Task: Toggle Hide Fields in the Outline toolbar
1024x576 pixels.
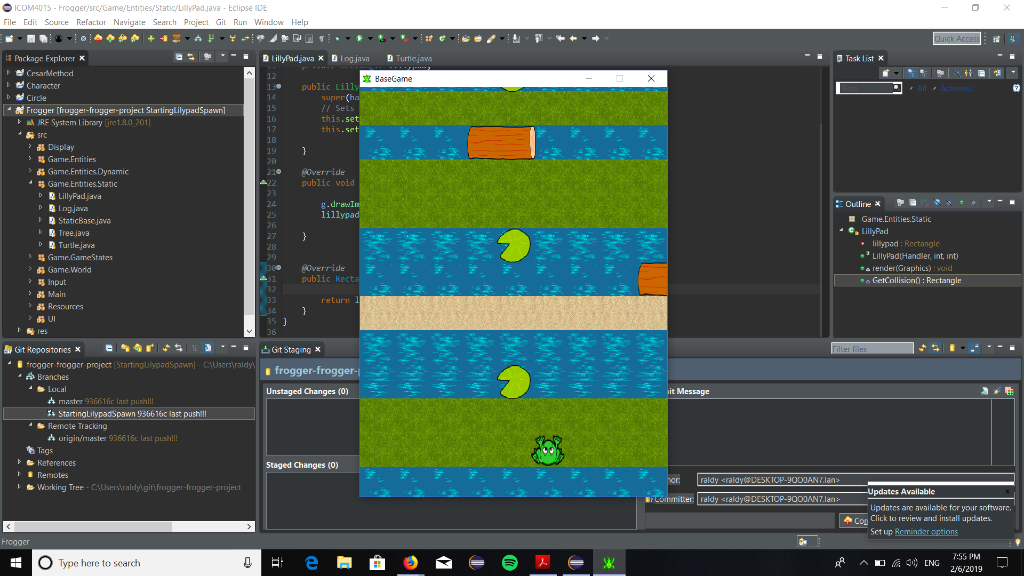Action: pos(937,203)
